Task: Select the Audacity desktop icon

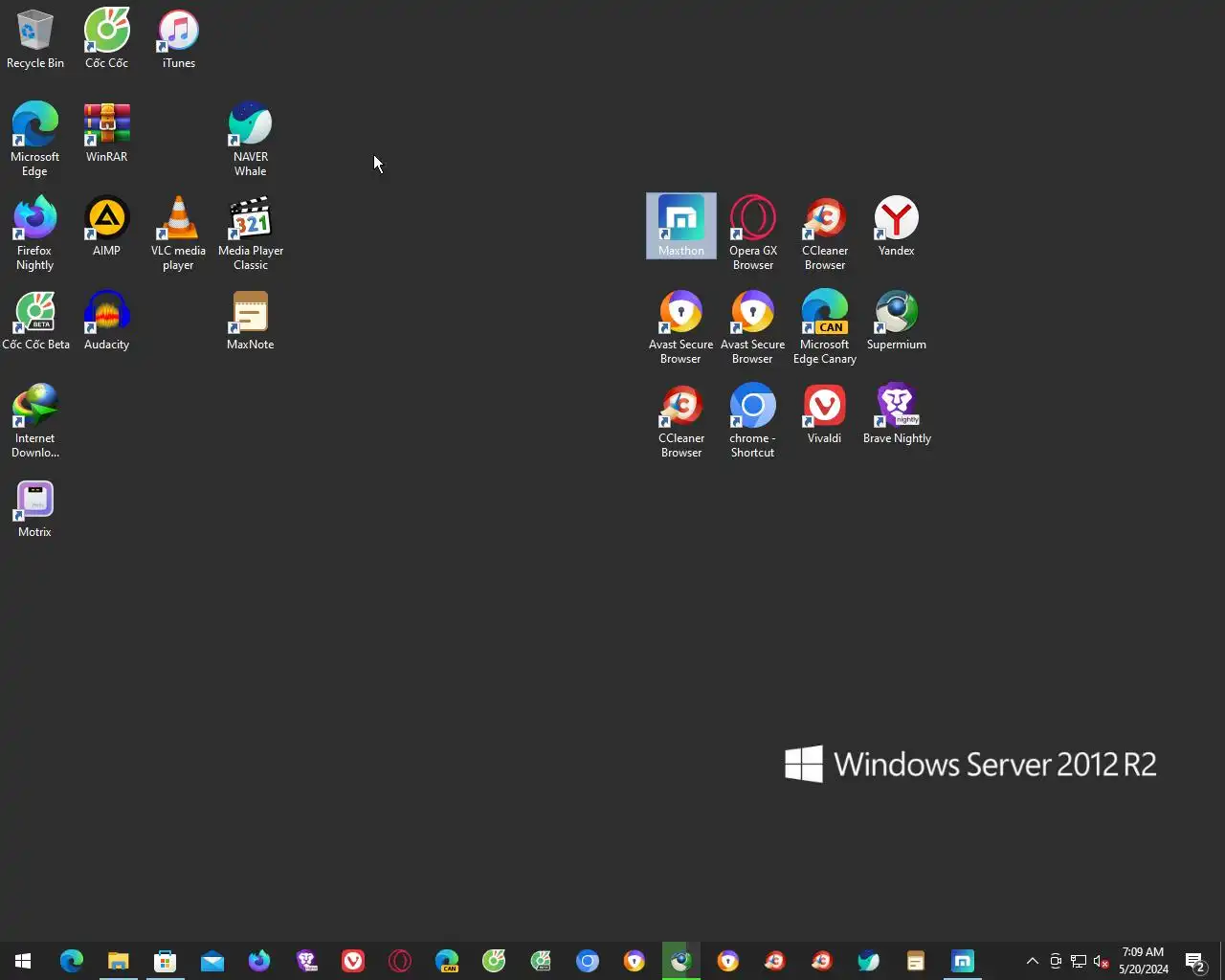Action: click(x=106, y=321)
